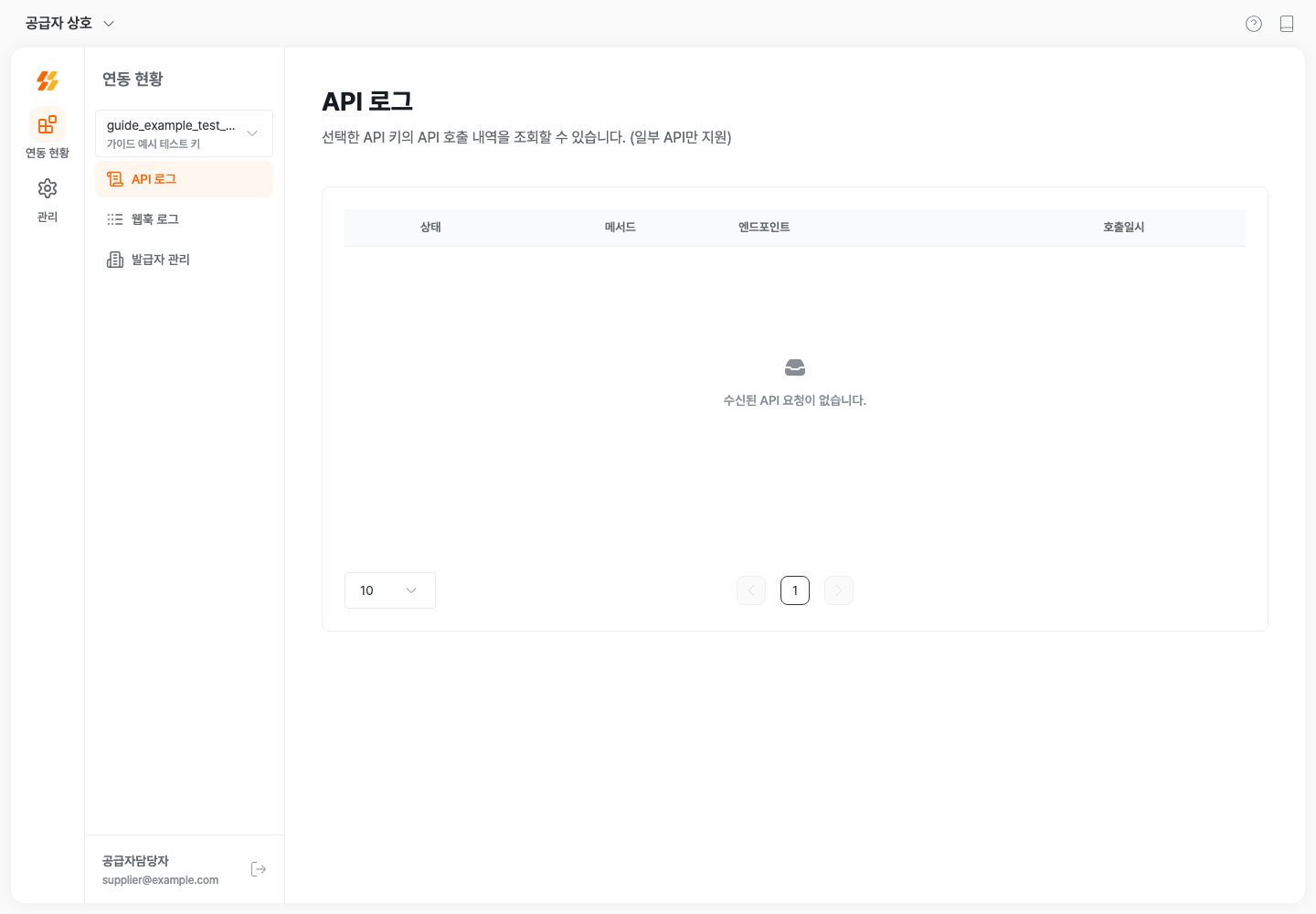Open the guide_example_test API key selector
The height and width of the screenshot is (914, 1316).
pos(184,133)
